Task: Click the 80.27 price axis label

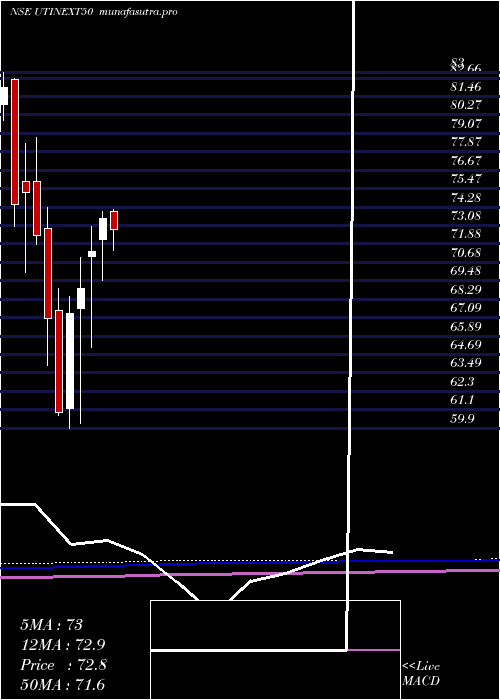Action: (x=466, y=105)
